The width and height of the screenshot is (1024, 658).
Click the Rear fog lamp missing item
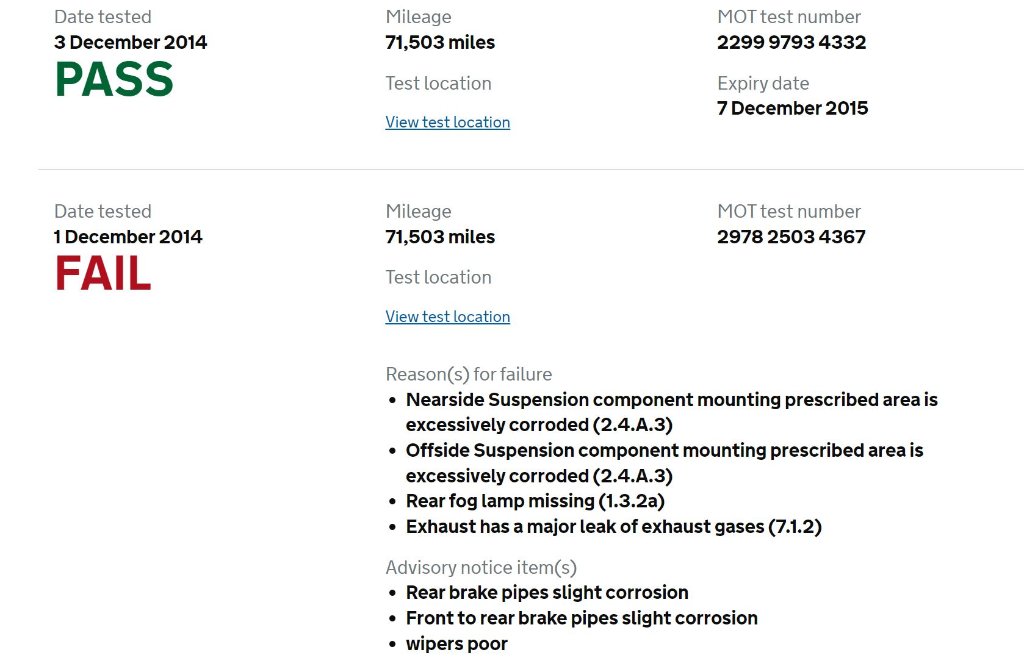point(535,501)
